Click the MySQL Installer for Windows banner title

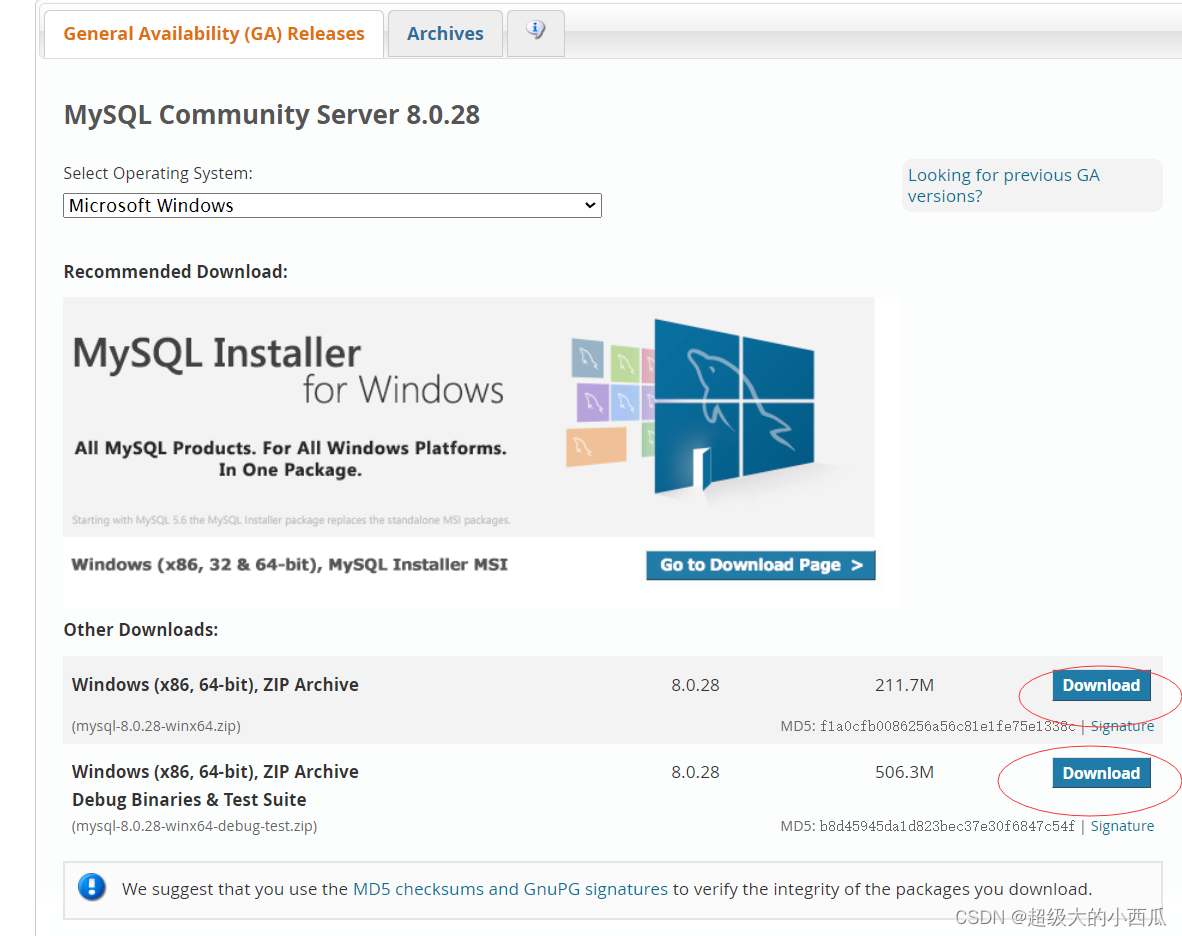288,370
